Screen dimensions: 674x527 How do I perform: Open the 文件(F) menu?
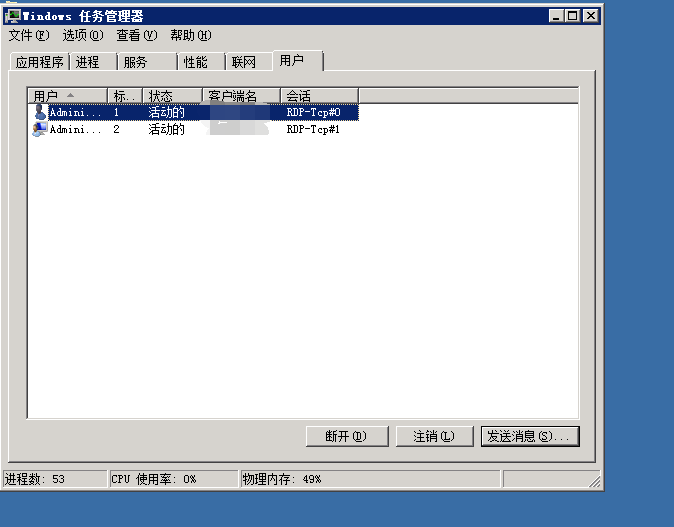tap(29, 35)
